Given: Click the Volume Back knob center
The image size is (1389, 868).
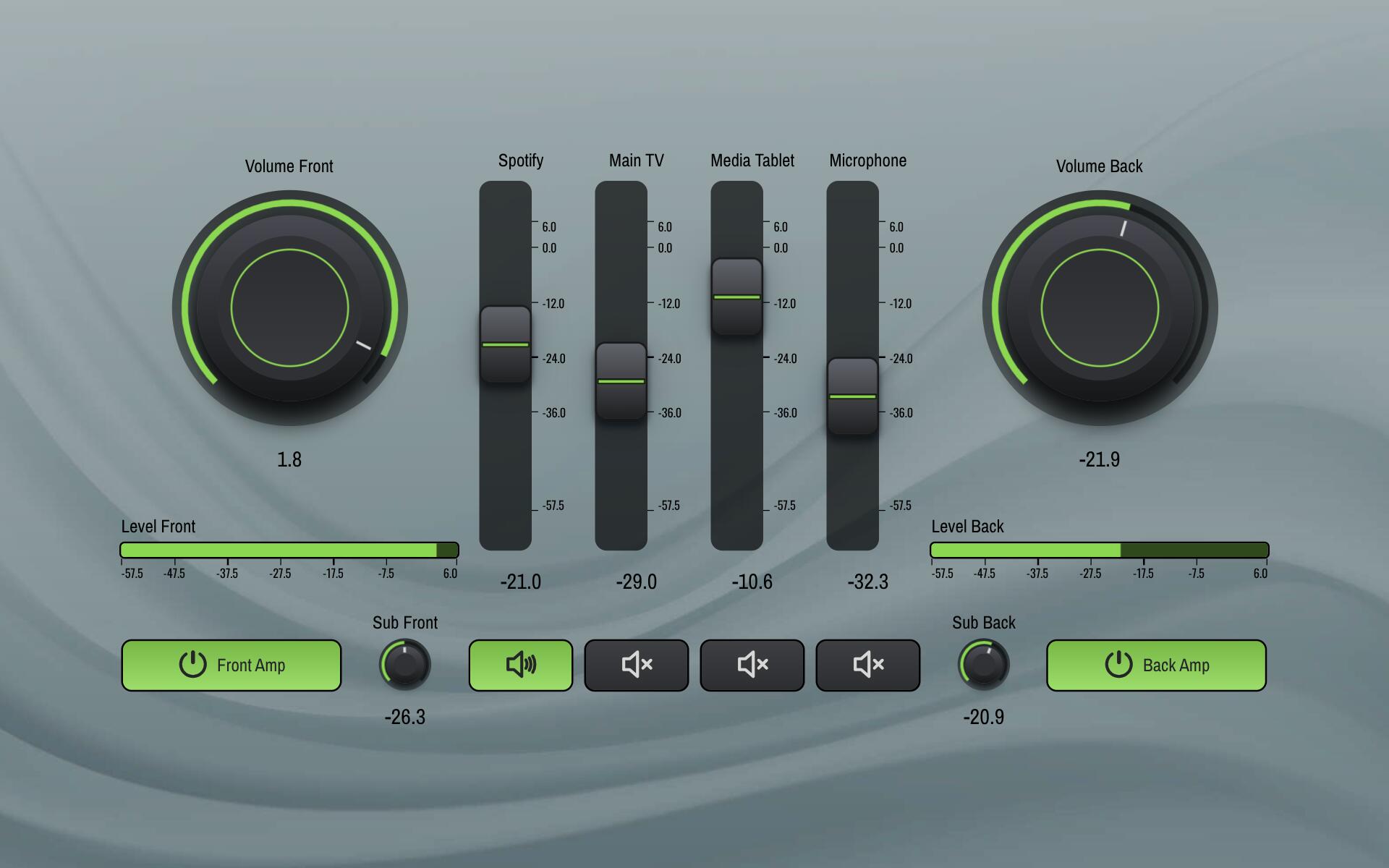Looking at the screenshot, I should 1100,308.
